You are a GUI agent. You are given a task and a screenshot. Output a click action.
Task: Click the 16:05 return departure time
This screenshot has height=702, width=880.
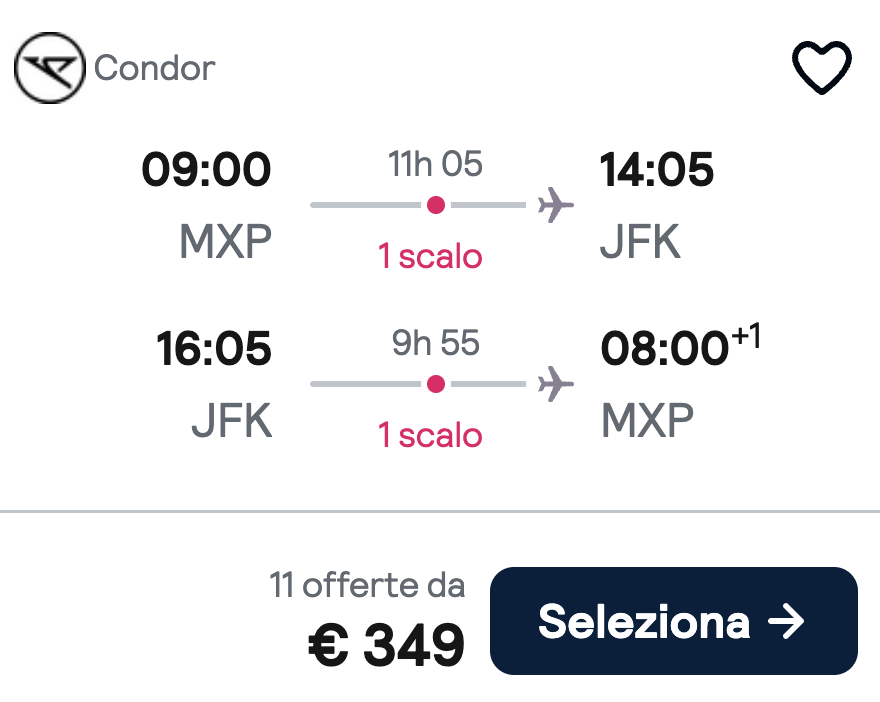(214, 348)
